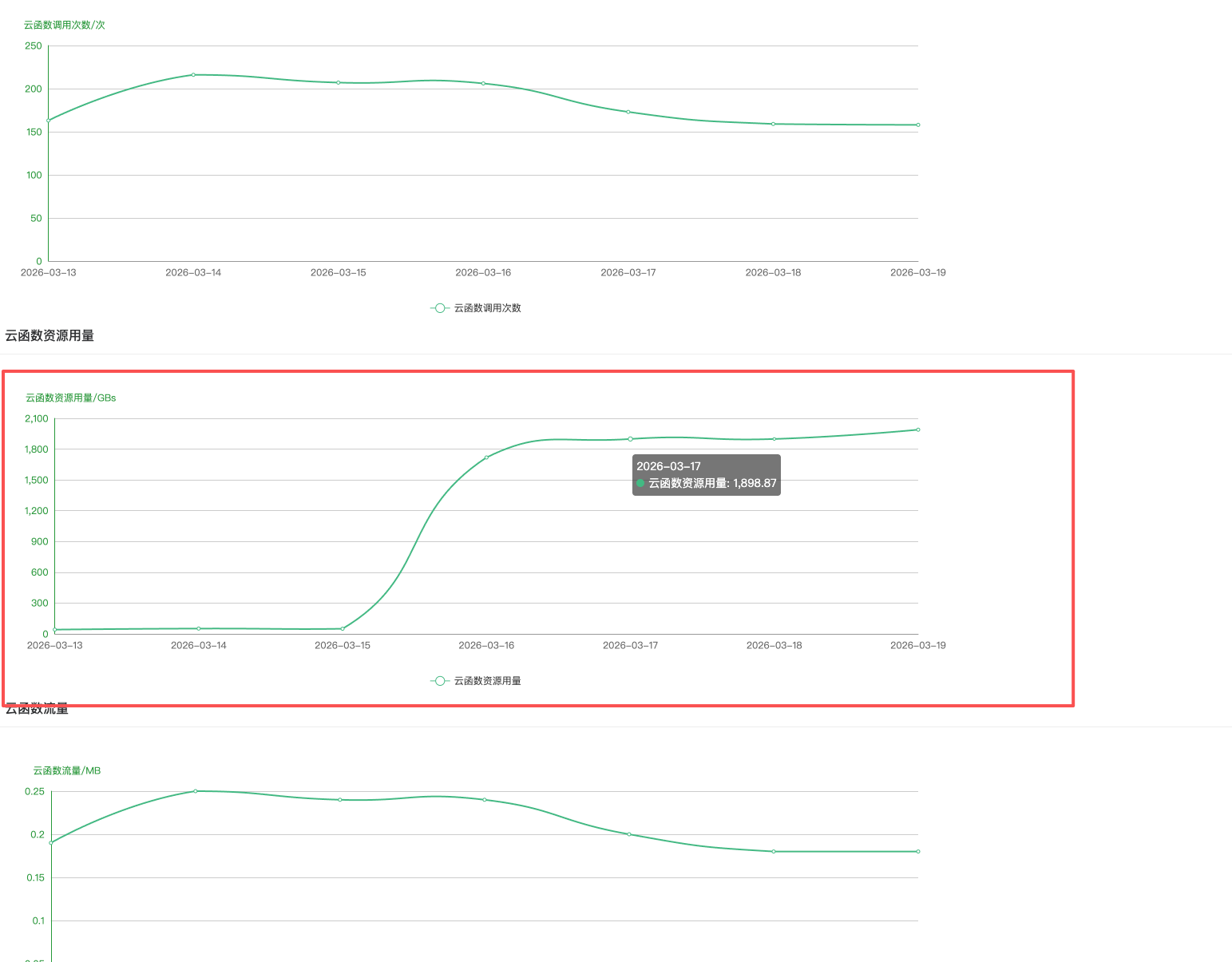Image resolution: width=1232 pixels, height=962 pixels.
Task: Select the 2026-03-14 peak on invocation count chart
Action: pyautogui.click(x=193, y=75)
